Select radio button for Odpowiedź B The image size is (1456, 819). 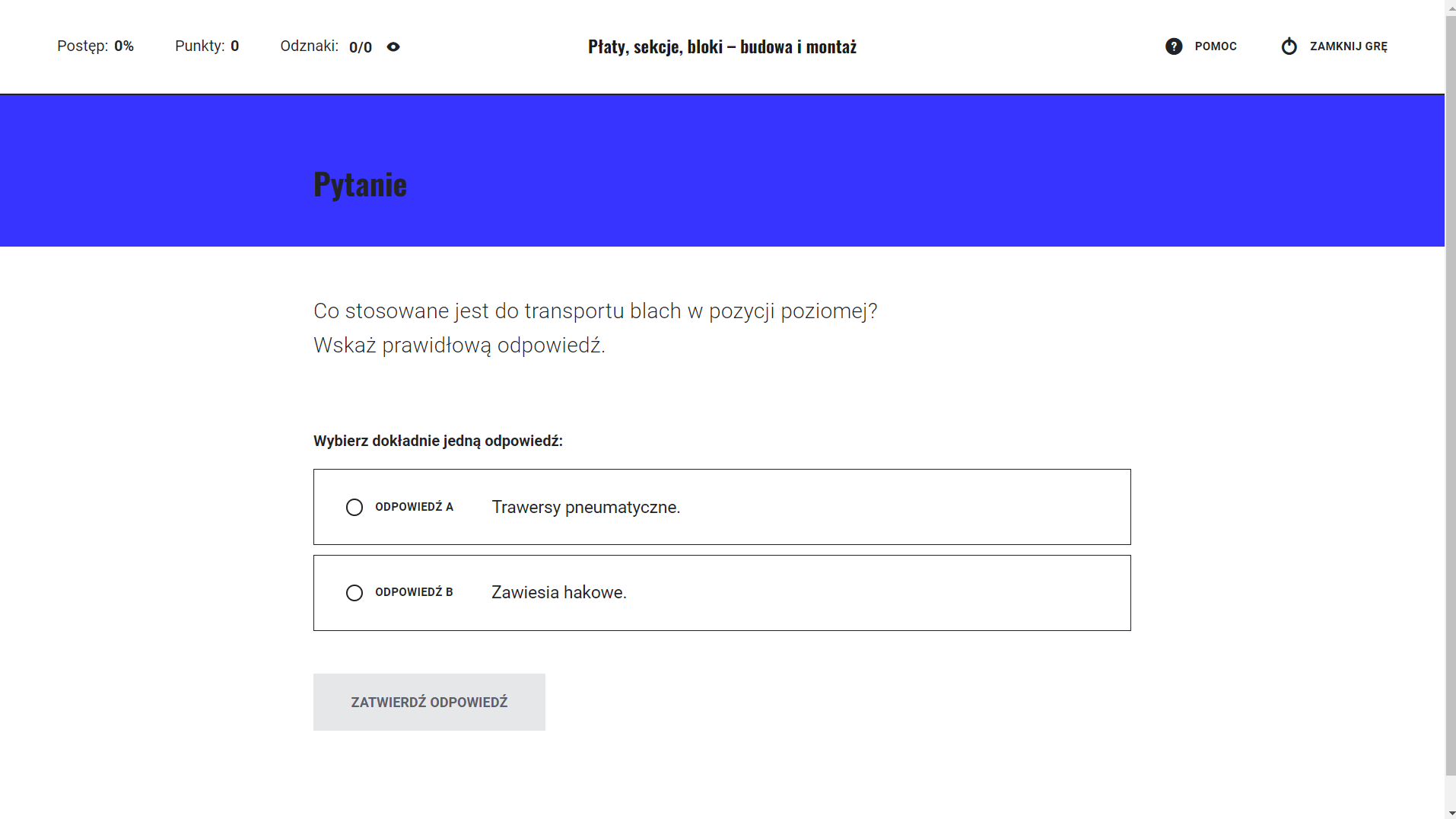[354, 592]
